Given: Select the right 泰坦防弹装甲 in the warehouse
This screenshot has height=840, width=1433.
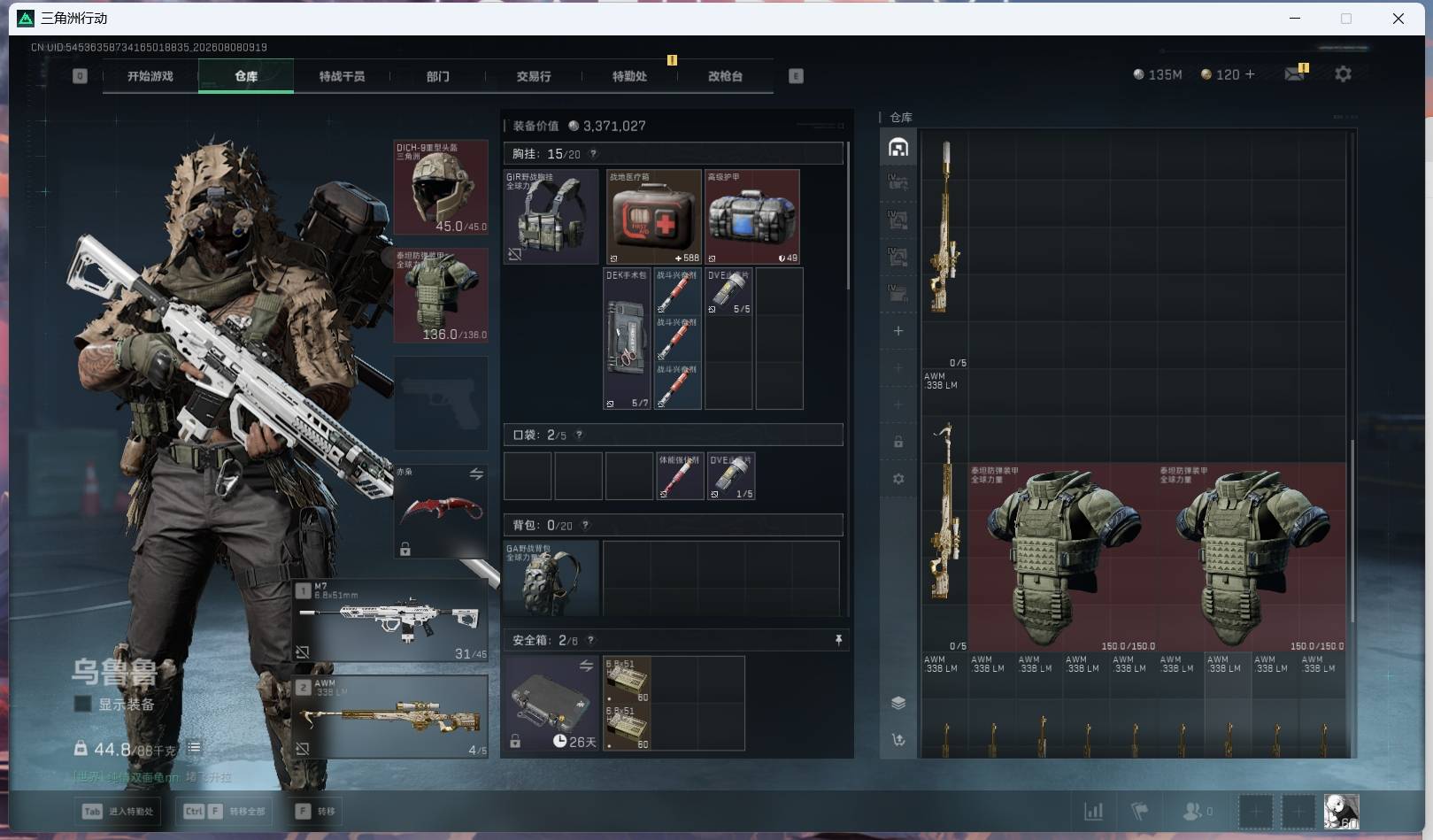Looking at the screenshot, I should click(1252, 558).
